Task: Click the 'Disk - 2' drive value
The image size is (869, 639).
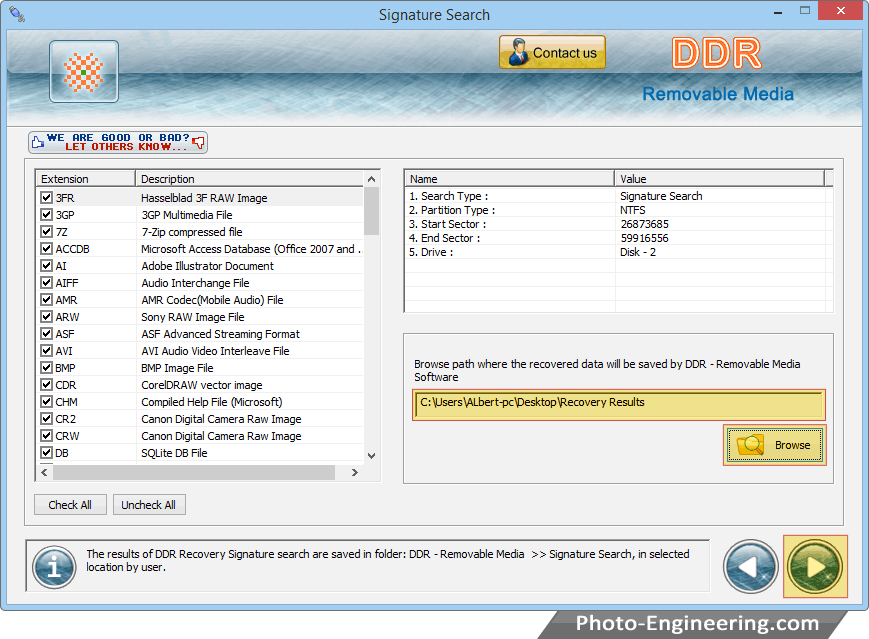Action: [x=638, y=252]
